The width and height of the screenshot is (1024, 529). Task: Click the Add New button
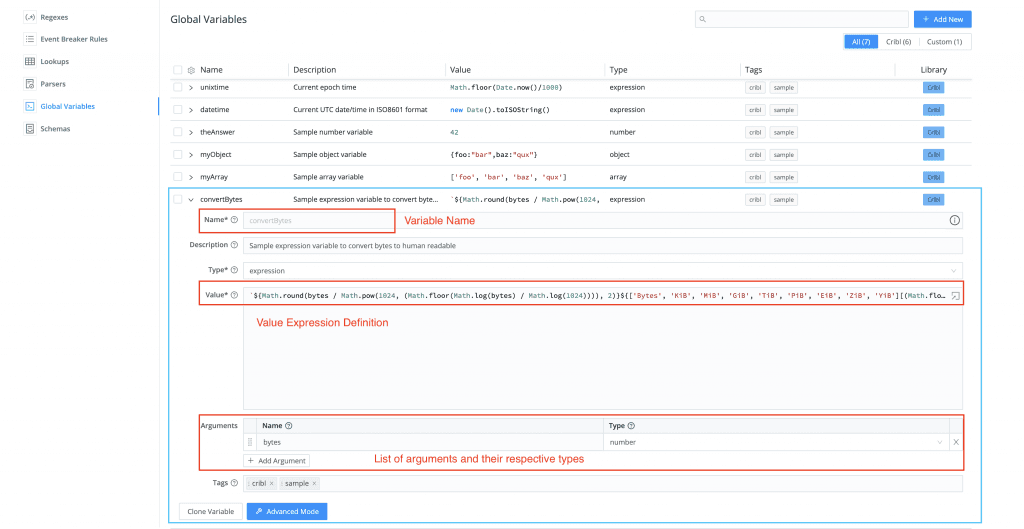[x=942, y=19]
